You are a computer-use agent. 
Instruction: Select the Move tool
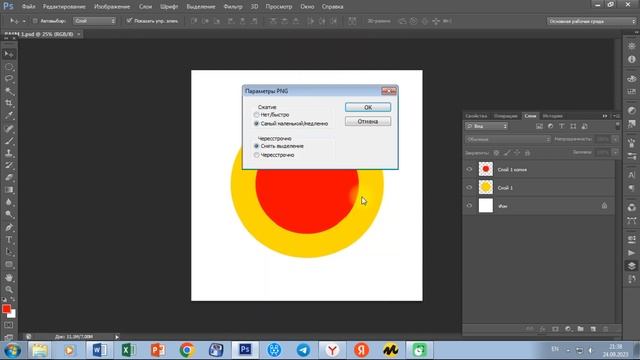(9, 54)
